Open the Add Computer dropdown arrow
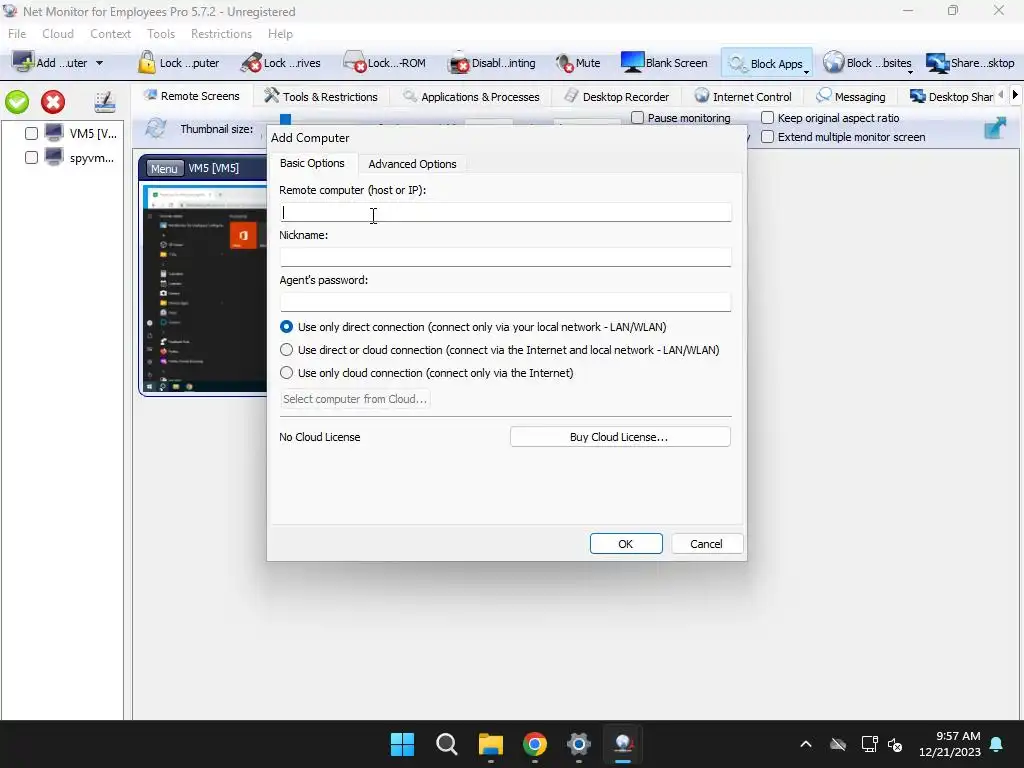The height and width of the screenshot is (768, 1024). click(99, 63)
